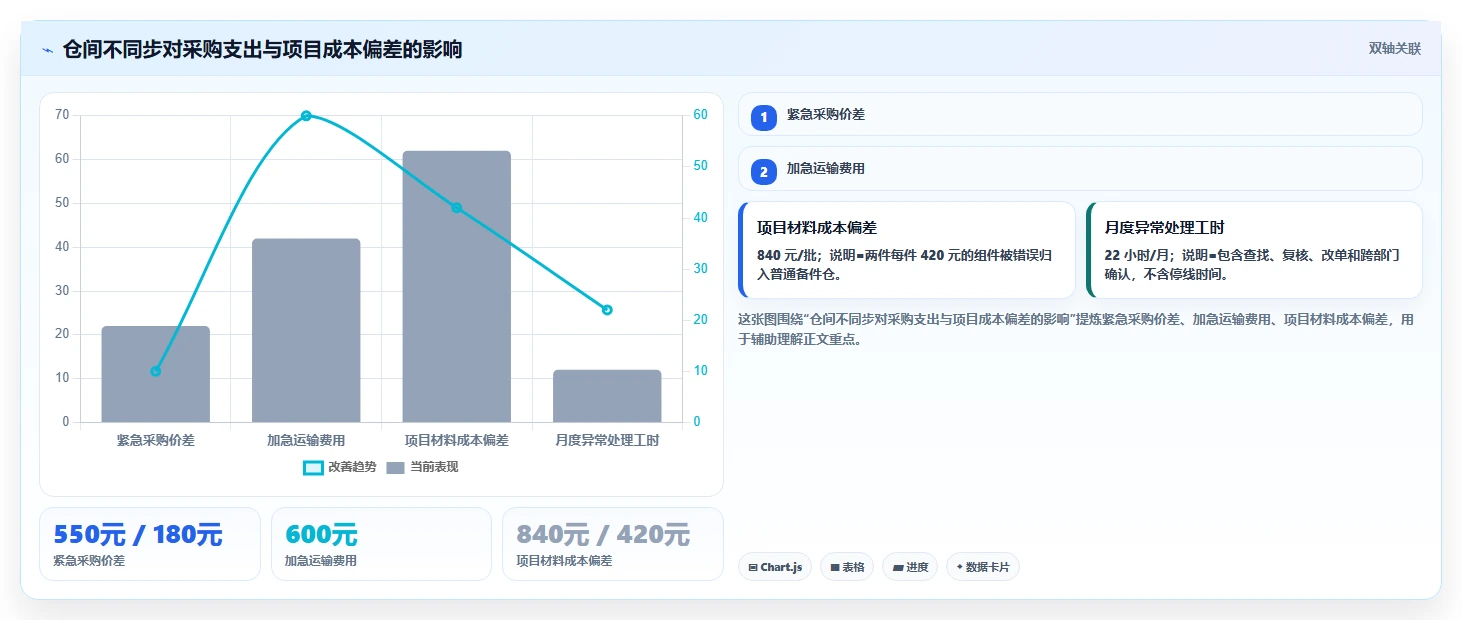Screen dimensions: 1462x620
Task: Toggle 改善趋势 legend entry
Action: [340, 467]
